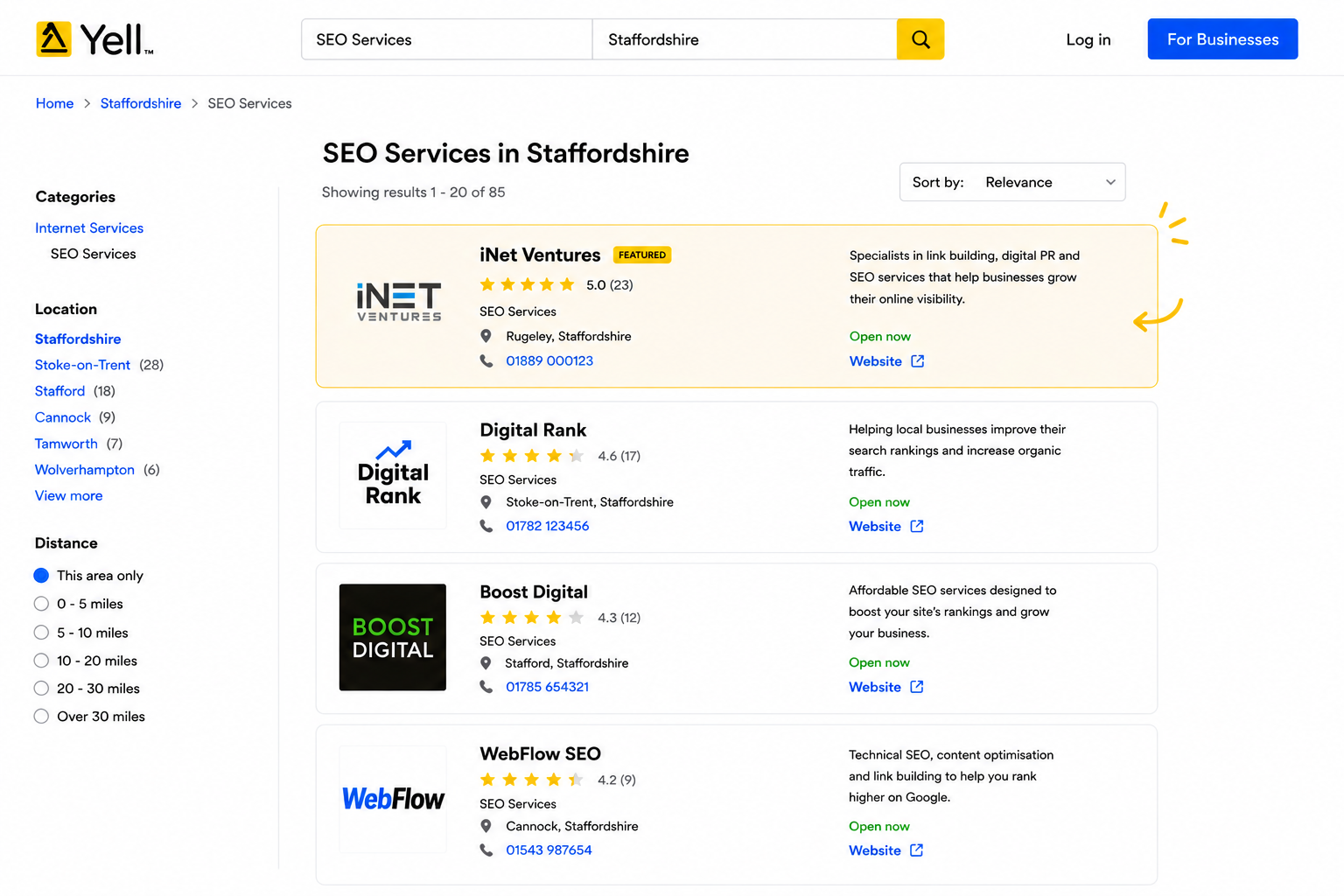Open the Yell logo home link
The height and width of the screenshot is (896, 1344).
pos(94,39)
